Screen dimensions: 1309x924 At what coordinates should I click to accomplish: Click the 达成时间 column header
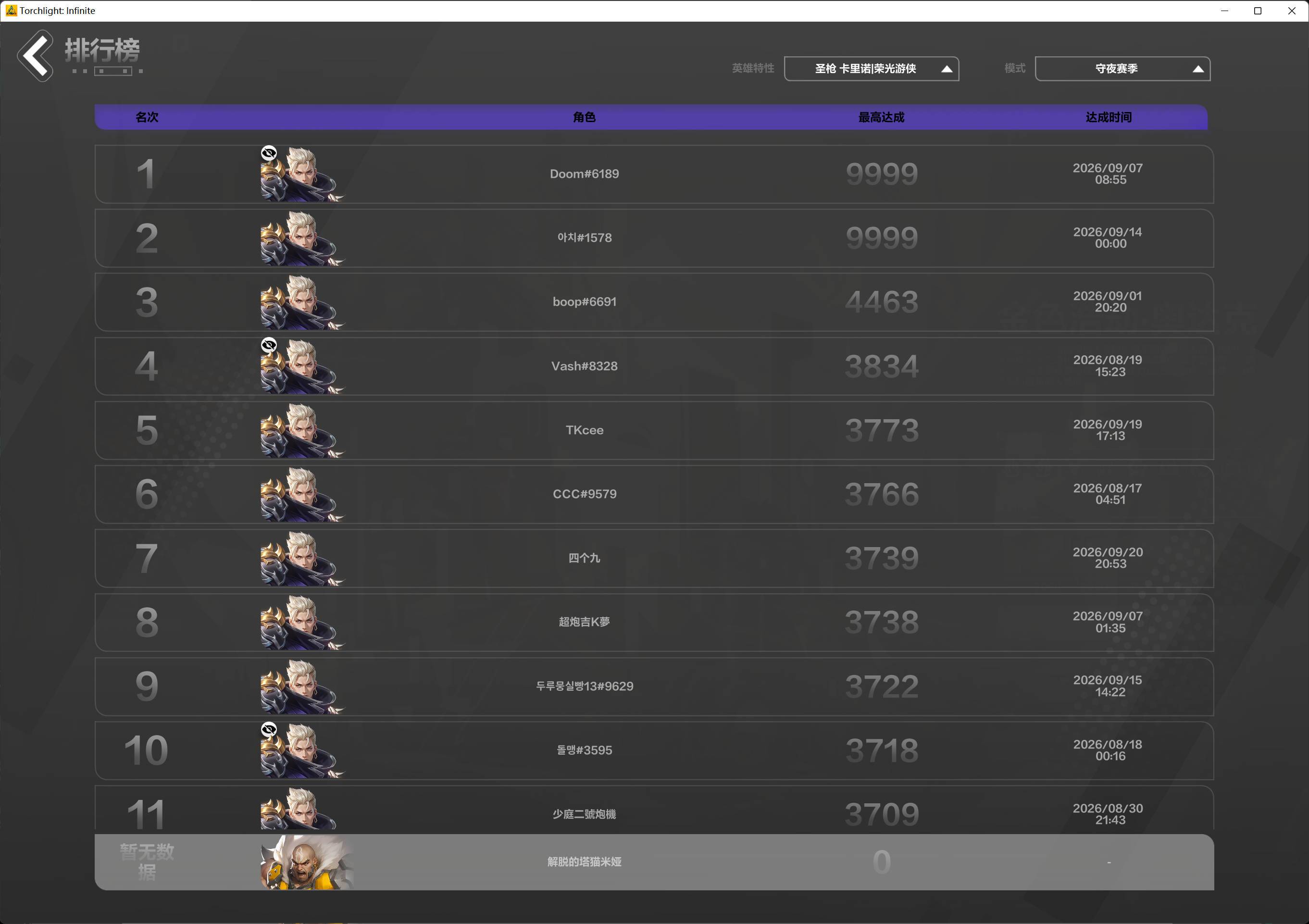click(x=1109, y=117)
